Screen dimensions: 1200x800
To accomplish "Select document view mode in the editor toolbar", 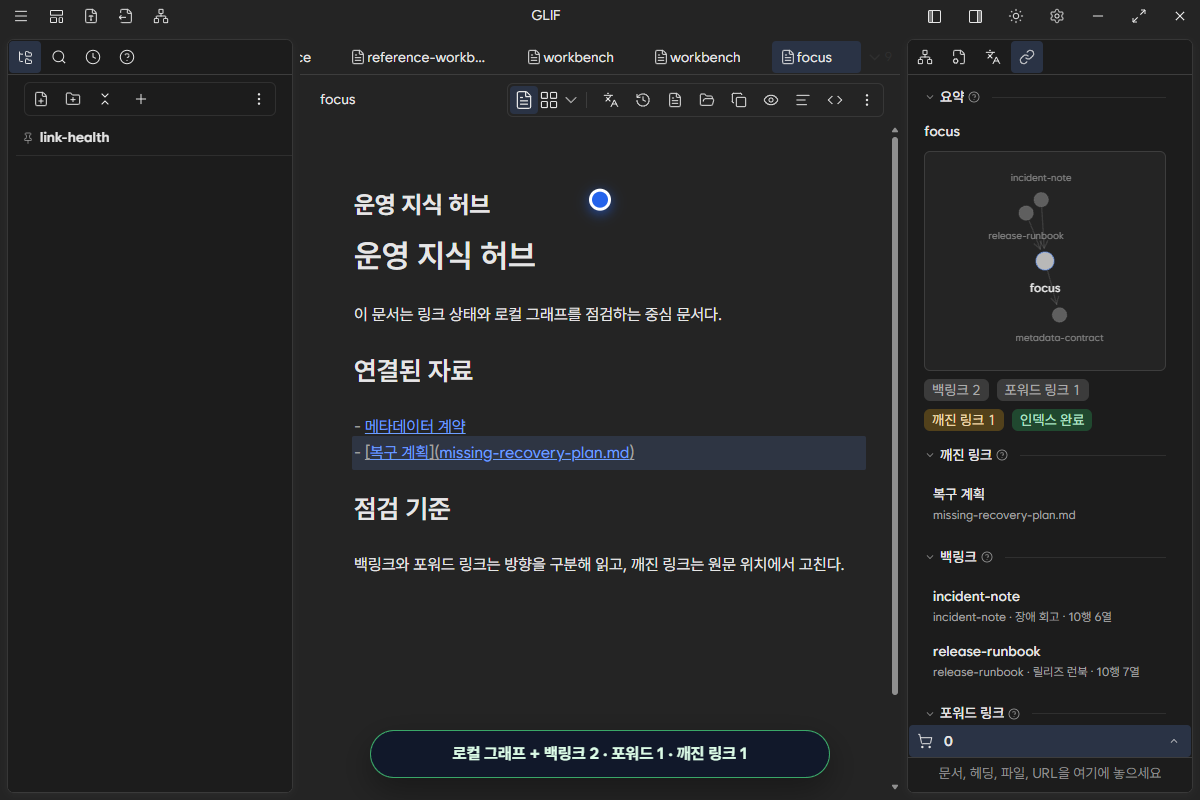I will (x=524, y=100).
